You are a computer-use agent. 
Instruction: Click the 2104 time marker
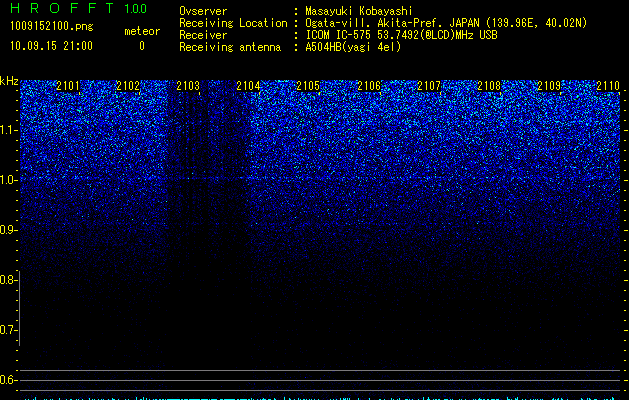tap(248, 85)
